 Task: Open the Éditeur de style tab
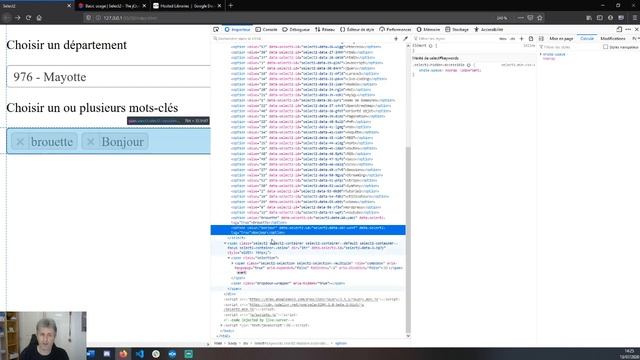[357, 29]
